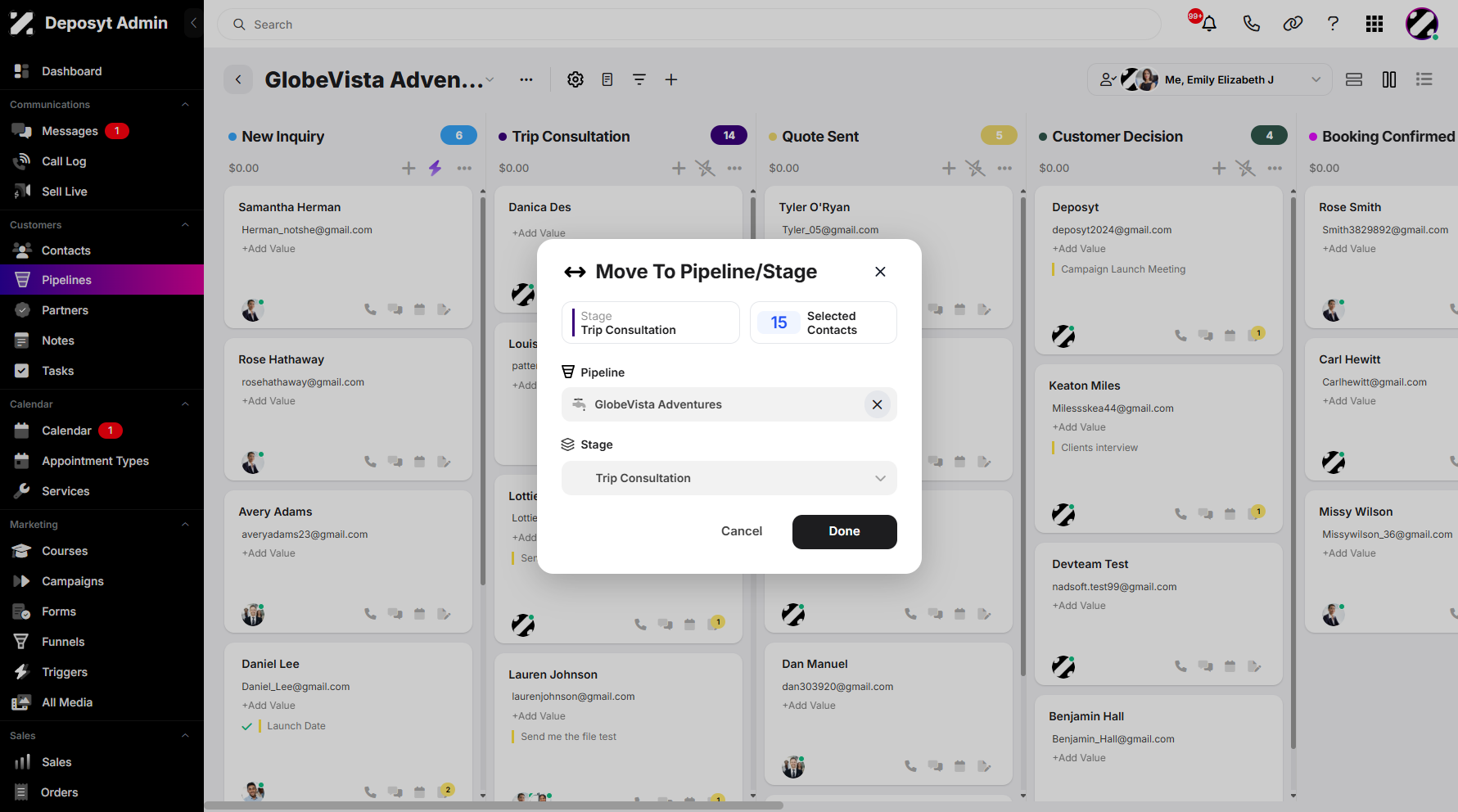Image resolution: width=1458 pixels, height=812 pixels.
Task: Call Samantha Herman via phone icon
Action: [370, 309]
